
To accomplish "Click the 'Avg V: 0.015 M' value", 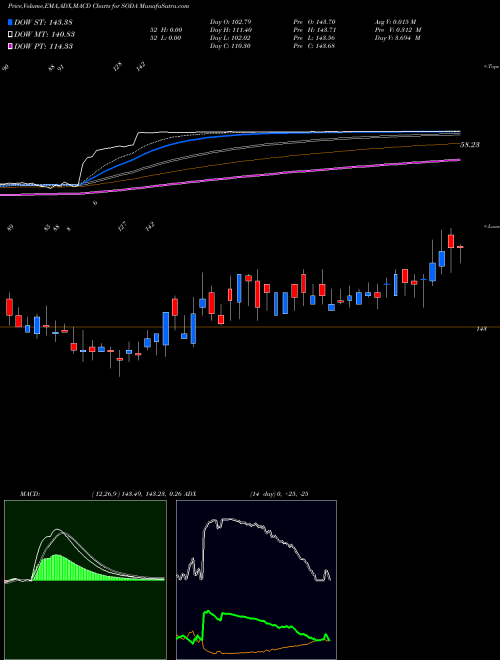I will (395, 22).
